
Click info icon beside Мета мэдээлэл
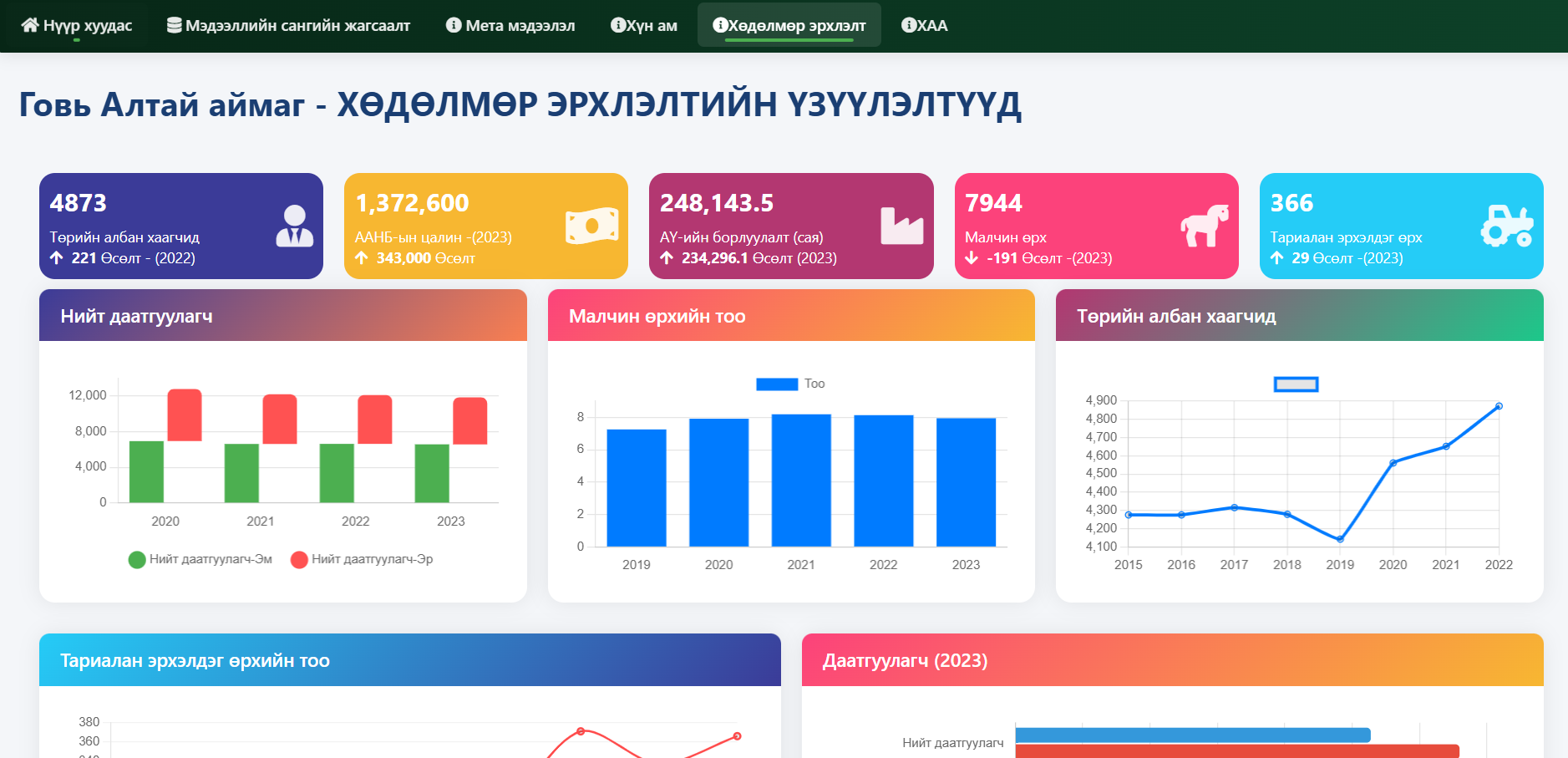pos(454,25)
